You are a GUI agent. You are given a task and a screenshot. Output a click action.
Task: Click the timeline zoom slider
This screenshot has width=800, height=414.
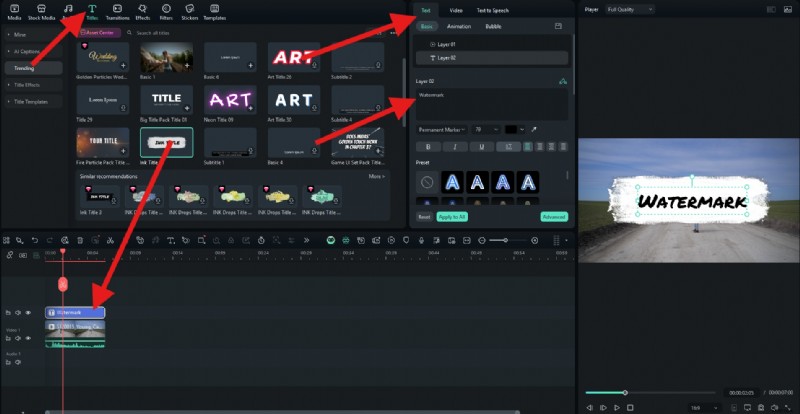pos(508,240)
